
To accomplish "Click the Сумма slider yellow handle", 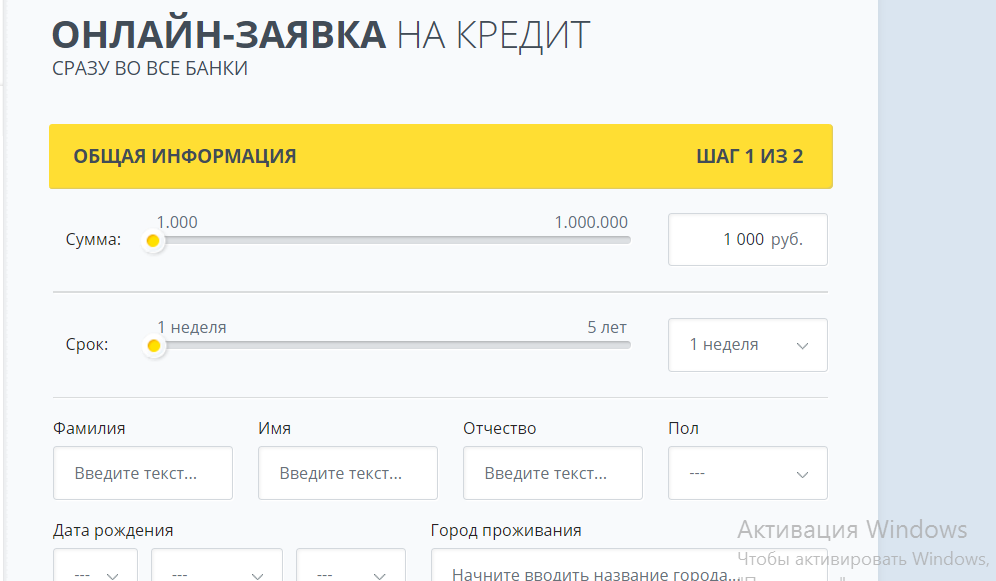I will 153,241.
